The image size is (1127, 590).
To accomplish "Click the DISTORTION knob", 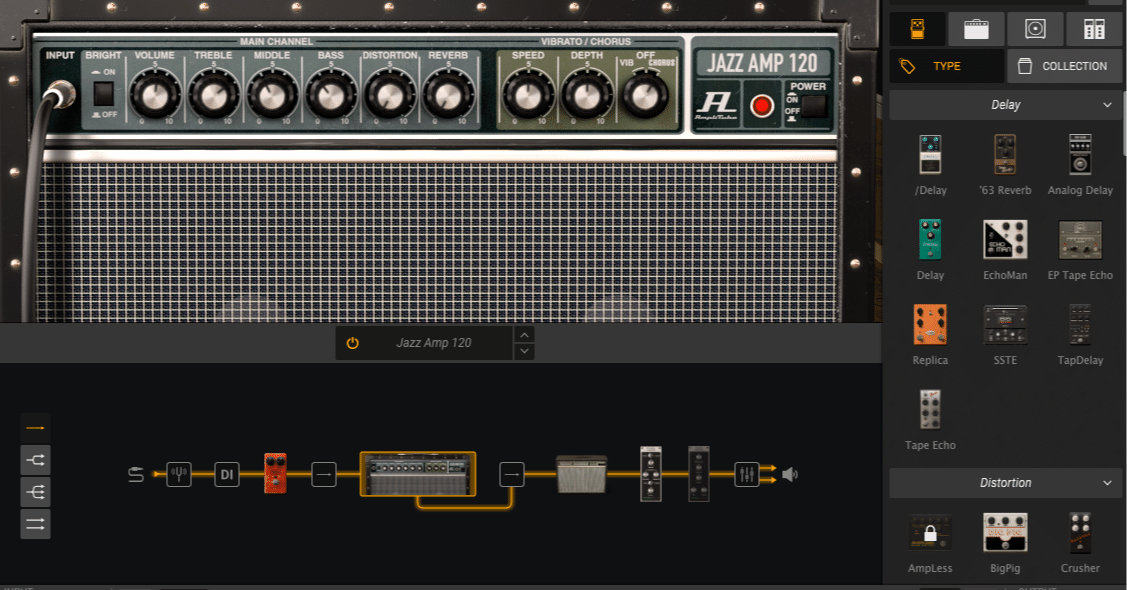I will [390, 96].
